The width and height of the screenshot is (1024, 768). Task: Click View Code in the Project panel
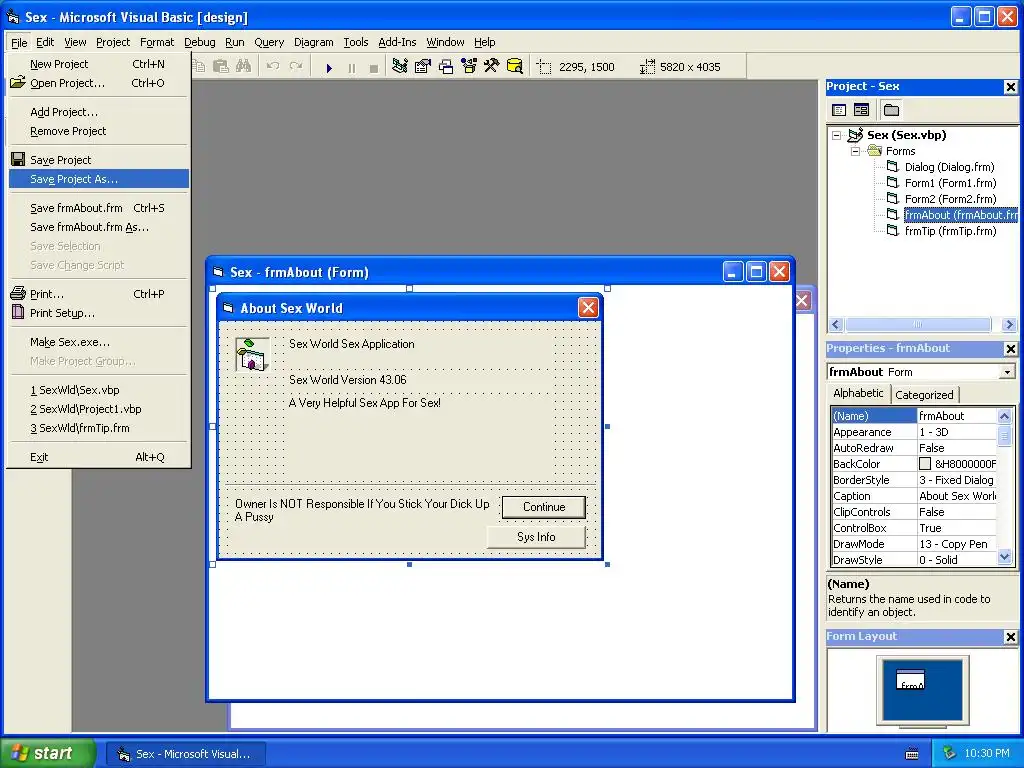click(839, 110)
